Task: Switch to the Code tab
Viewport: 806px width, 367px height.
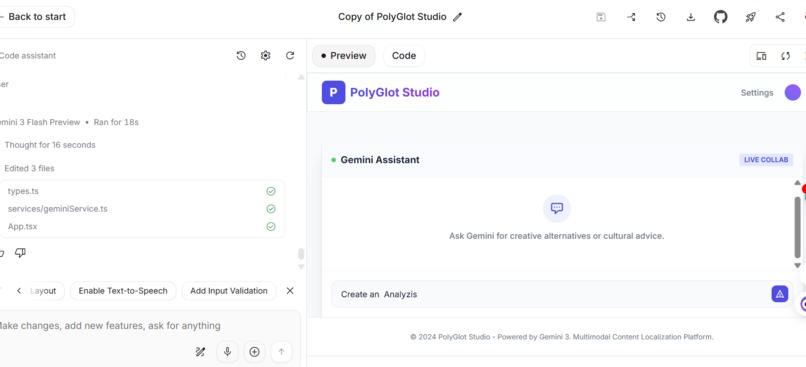Action: click(x=404, y=56)
